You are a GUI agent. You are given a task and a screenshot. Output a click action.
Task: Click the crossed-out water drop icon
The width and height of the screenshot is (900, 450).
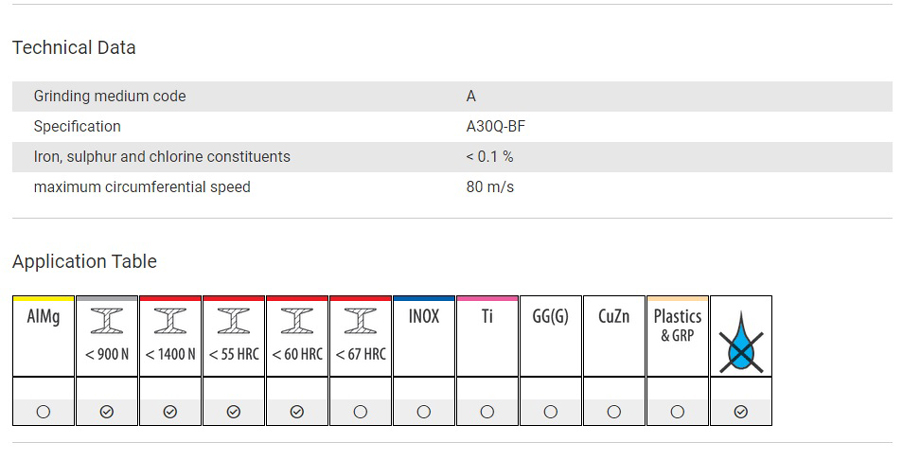point(741,343)
